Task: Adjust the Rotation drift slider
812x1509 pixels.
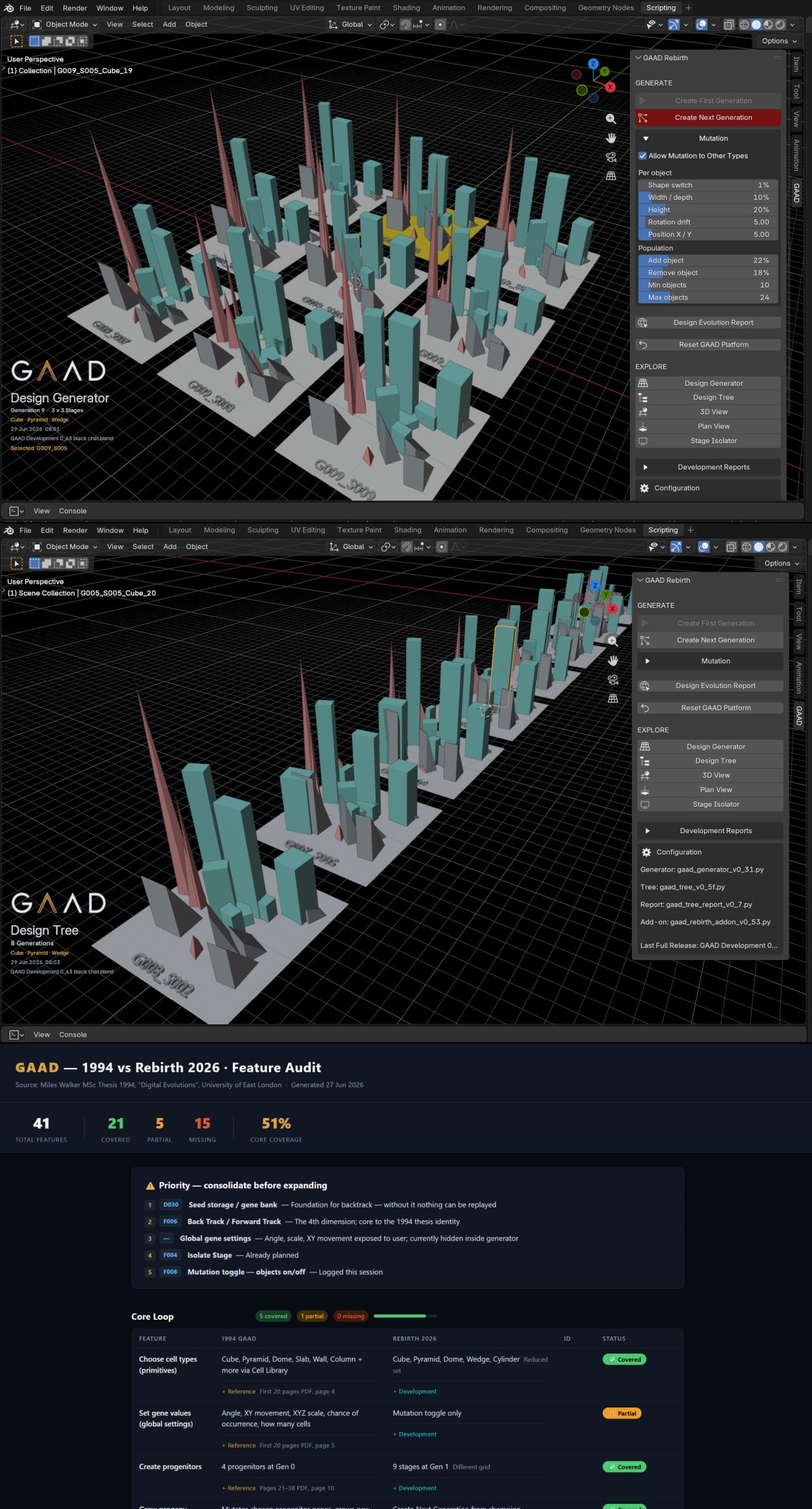Action: coord(708,222)
